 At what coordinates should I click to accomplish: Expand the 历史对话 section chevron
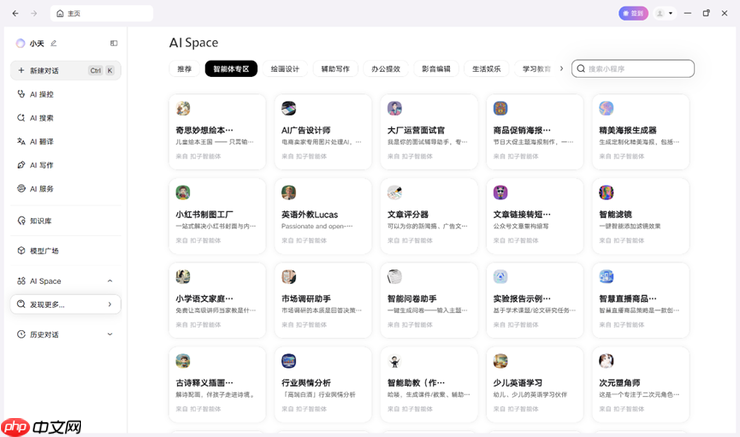point(110,334)
